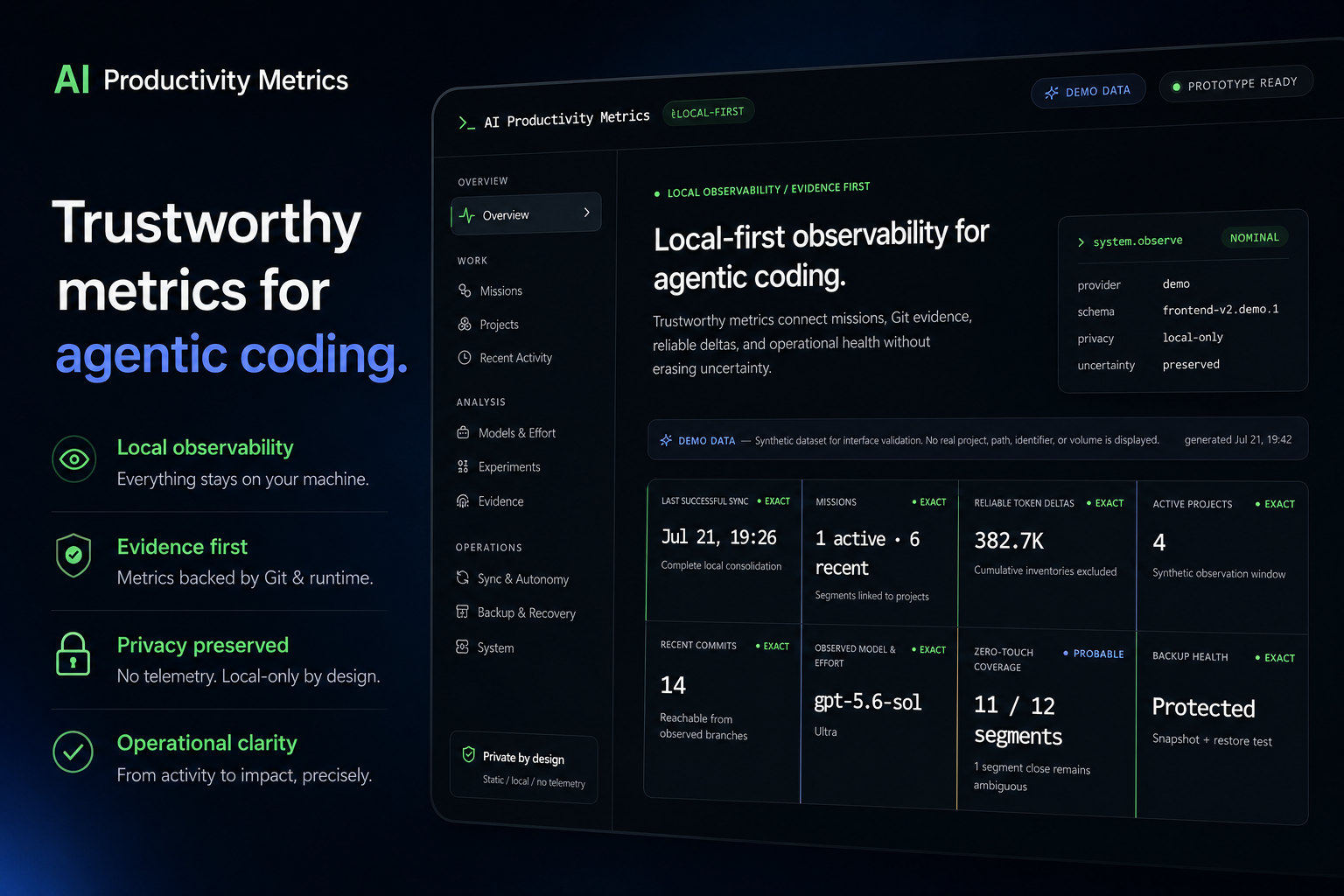Expand the Overview item chevron arrow
This screenshot has height=896, width=1344.
click(586, 213)
